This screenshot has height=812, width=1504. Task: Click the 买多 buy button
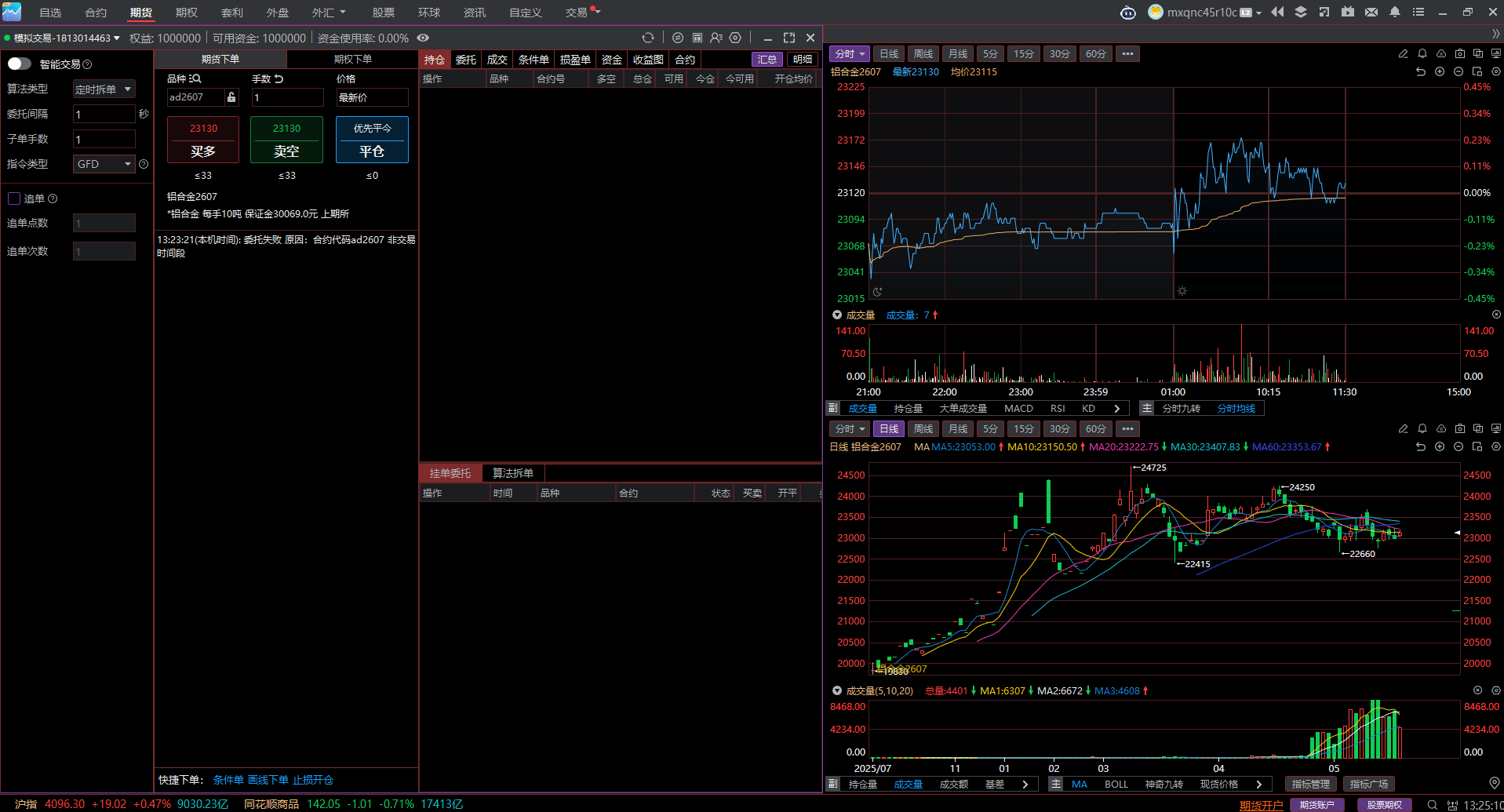pos(203,140)
